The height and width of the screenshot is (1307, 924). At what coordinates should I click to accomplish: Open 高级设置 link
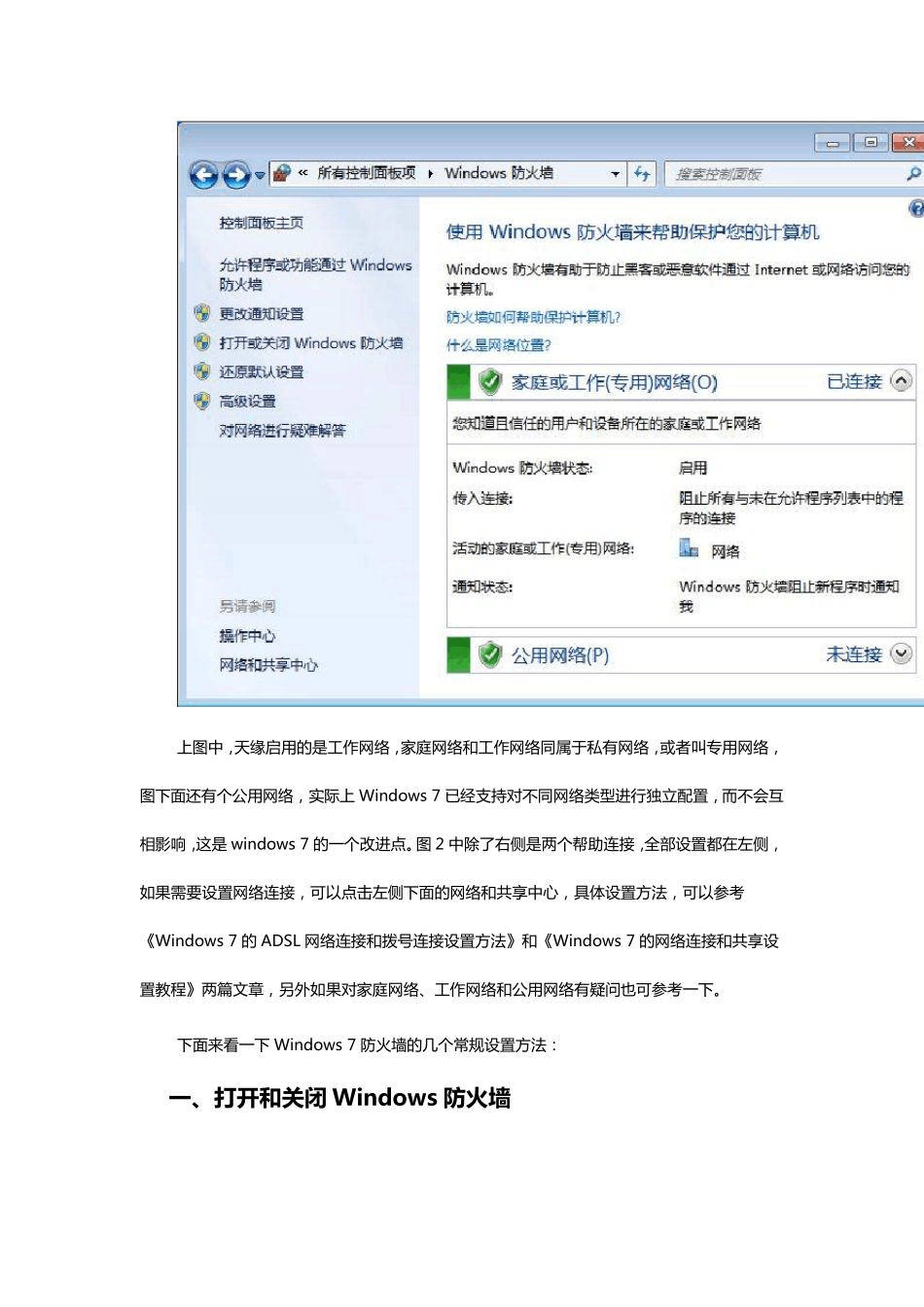[x=247, y=402]
